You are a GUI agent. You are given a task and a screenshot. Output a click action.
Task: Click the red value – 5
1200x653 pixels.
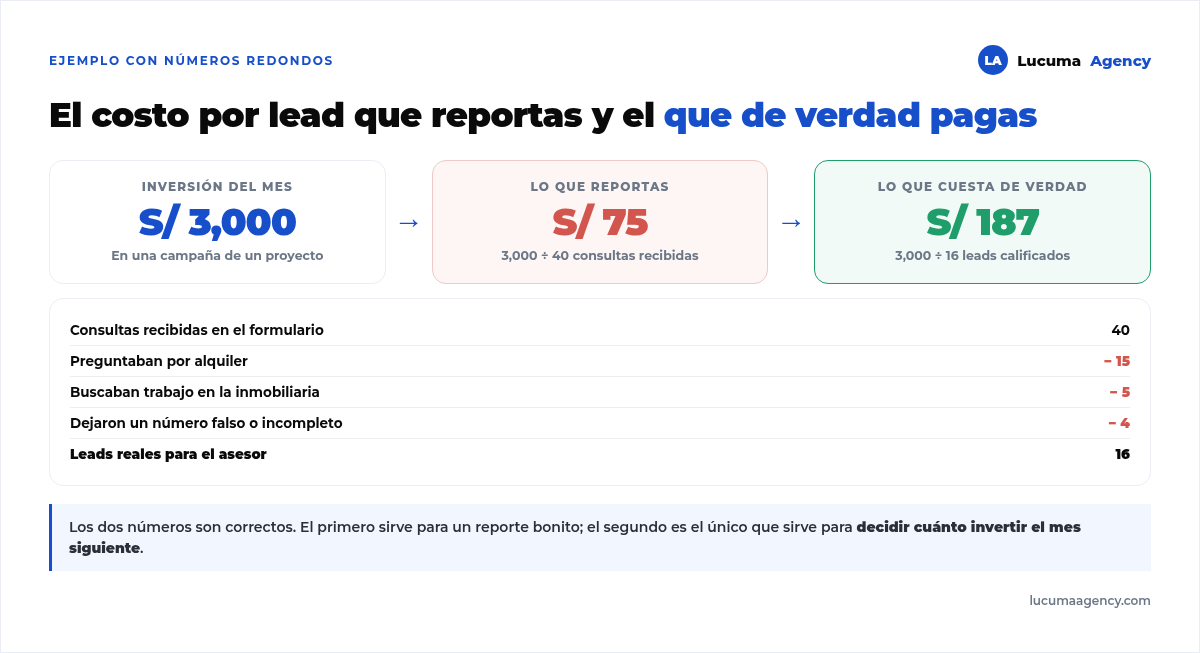[x=1120, y=392]
